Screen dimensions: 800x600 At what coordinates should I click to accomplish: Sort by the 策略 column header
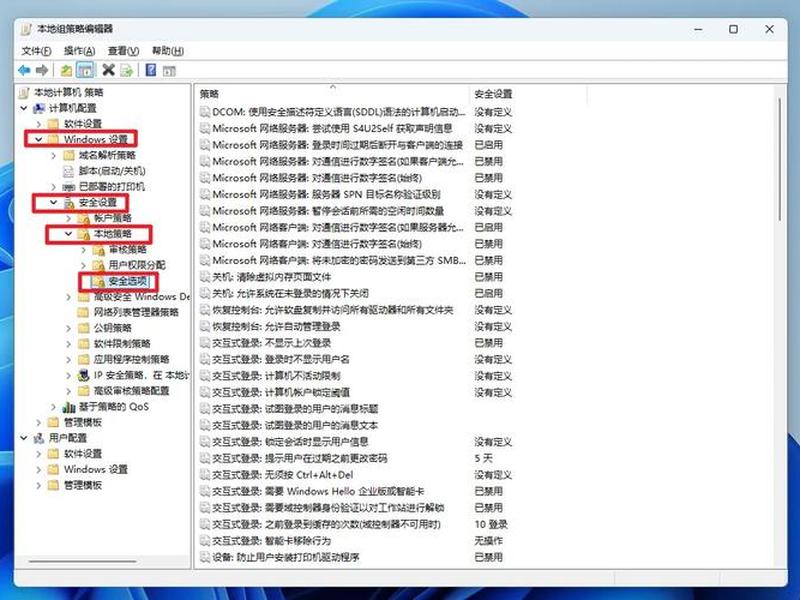tap(332, 94)
